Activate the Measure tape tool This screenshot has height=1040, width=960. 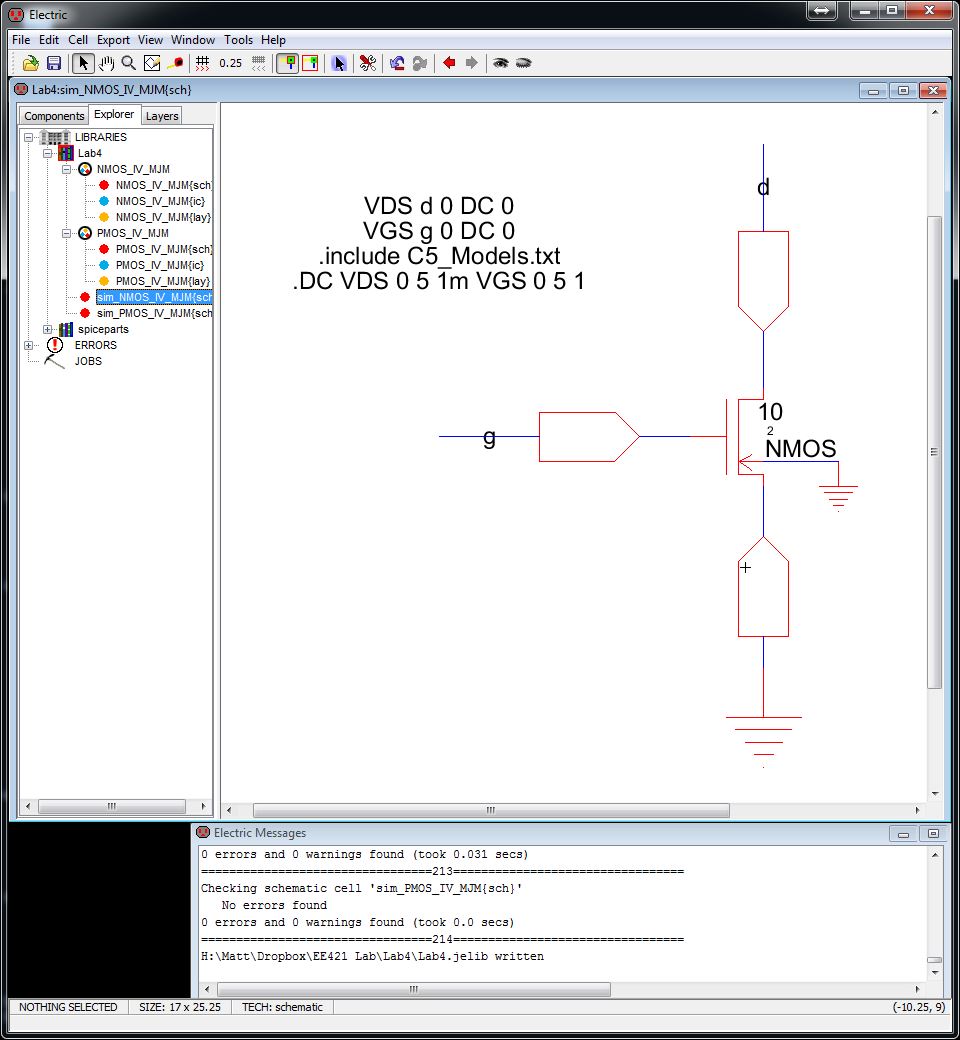(175, 63)
